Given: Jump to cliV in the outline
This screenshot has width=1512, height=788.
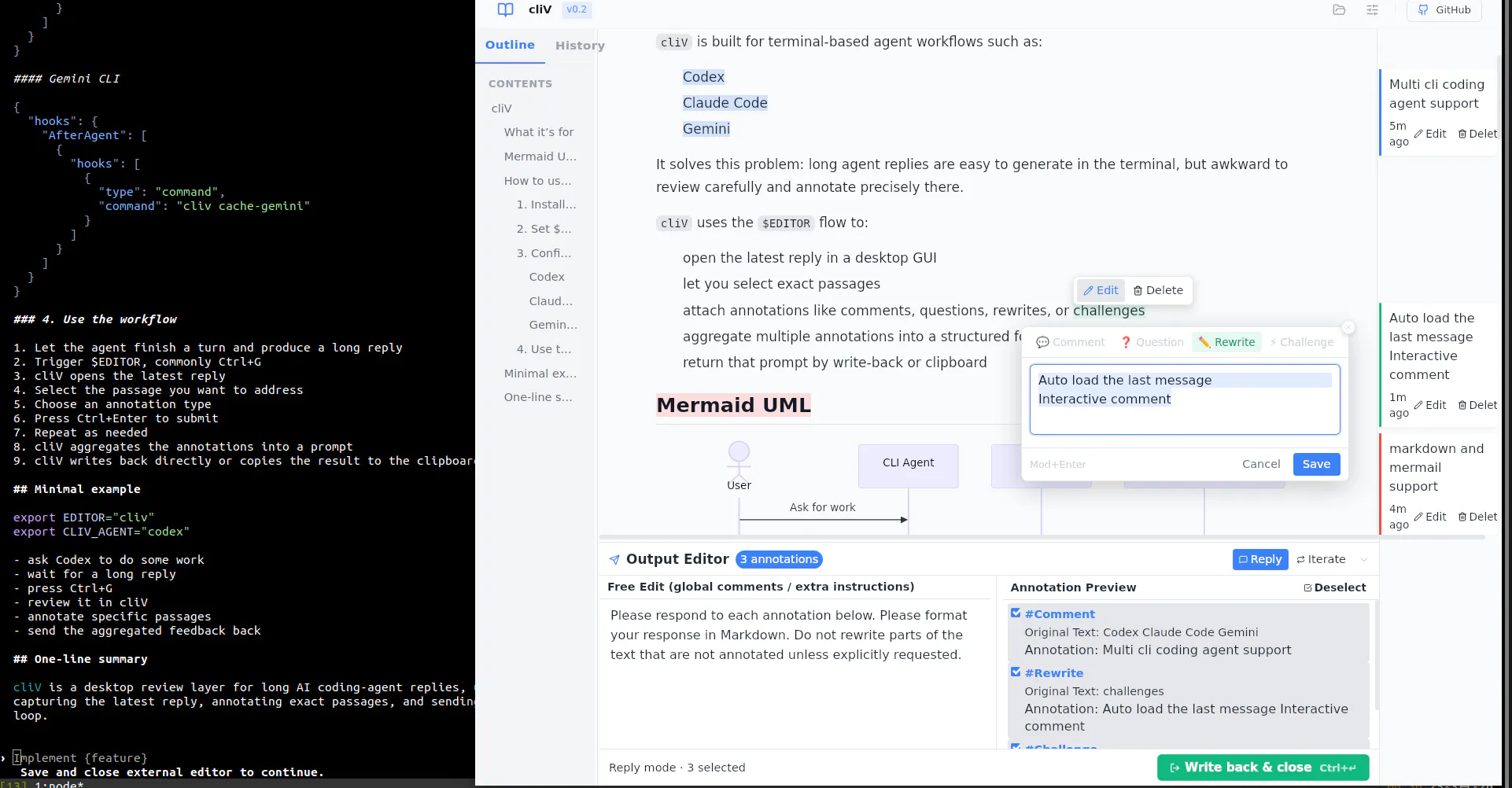Looking at the screenshot, I should [x=502, y=109].
